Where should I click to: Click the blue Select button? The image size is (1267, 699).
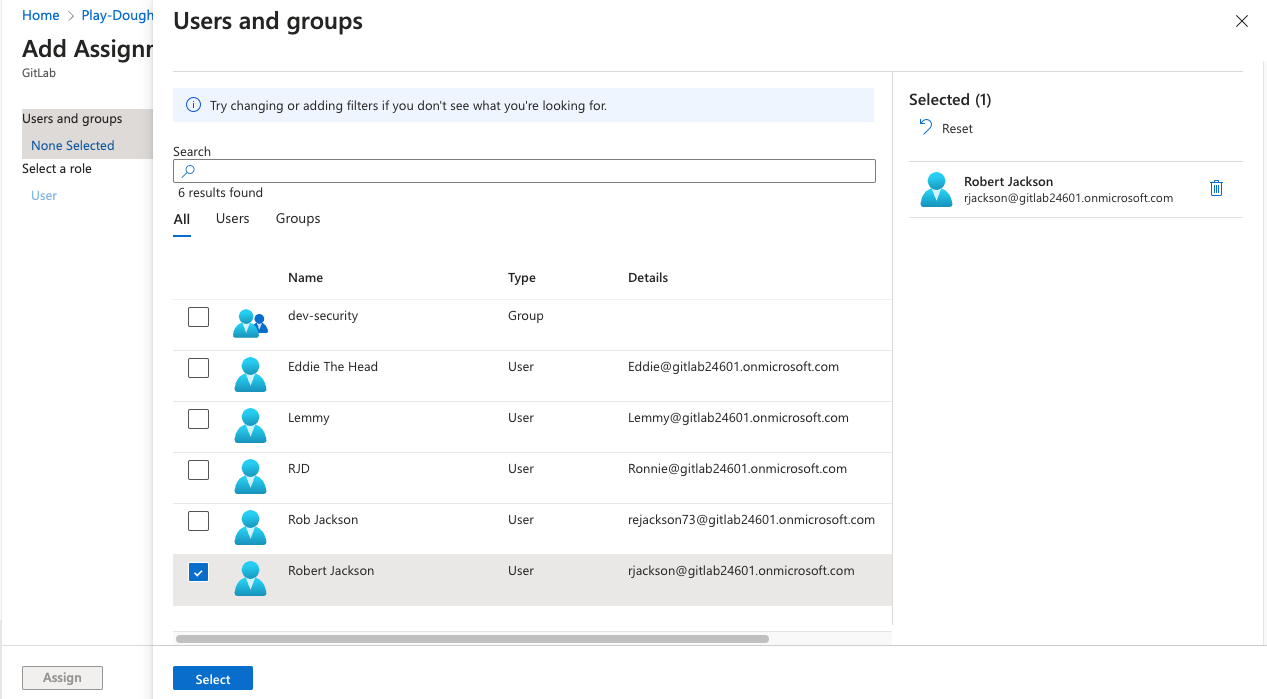point(212,677)
